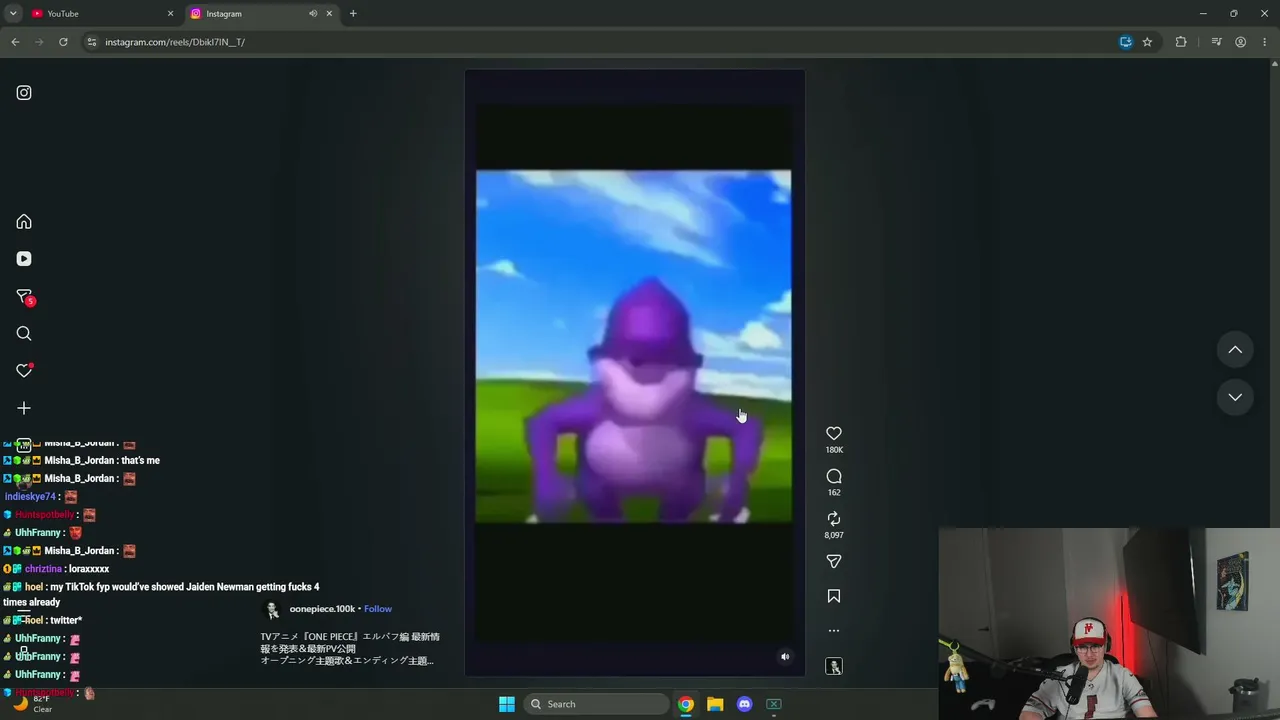View site information for instagram.com
Screen dimensions: 1280x720
92,42
